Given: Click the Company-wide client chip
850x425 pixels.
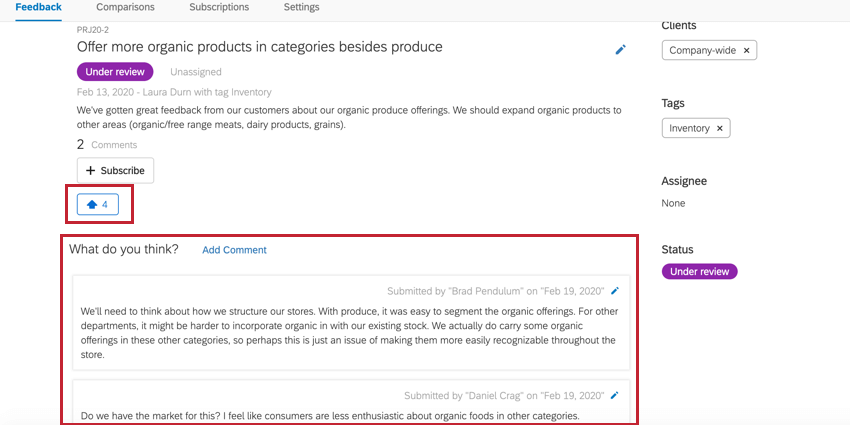Looking at the screenshot, I should (x=700, y=50).
